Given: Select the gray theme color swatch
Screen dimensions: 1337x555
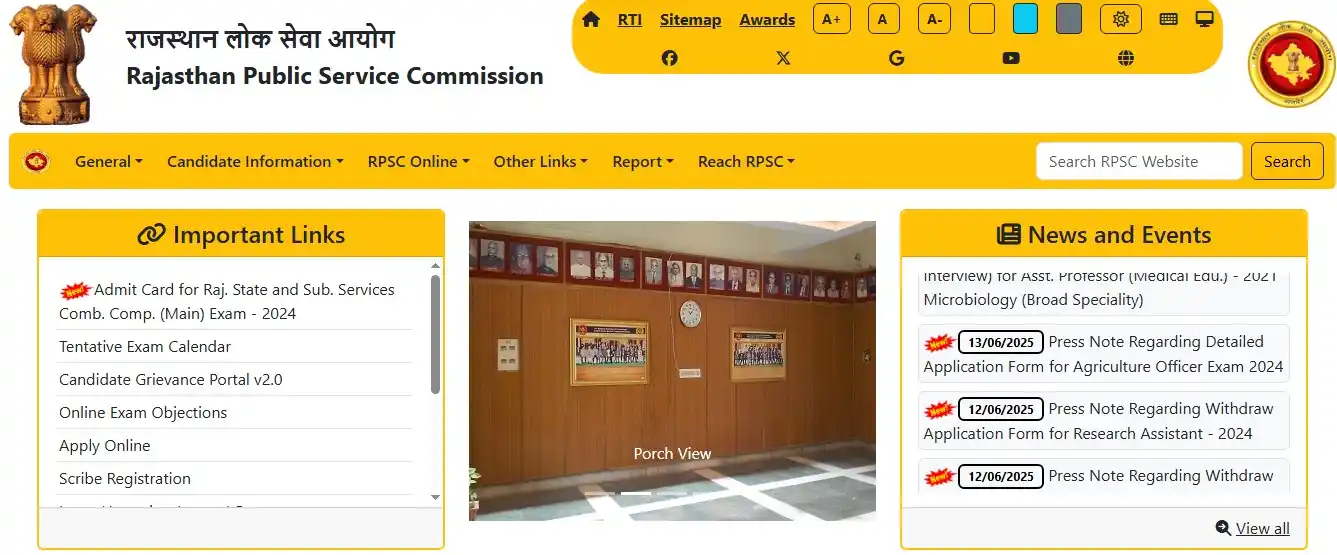Looking at the screenshot, I should coord(1069,19).
